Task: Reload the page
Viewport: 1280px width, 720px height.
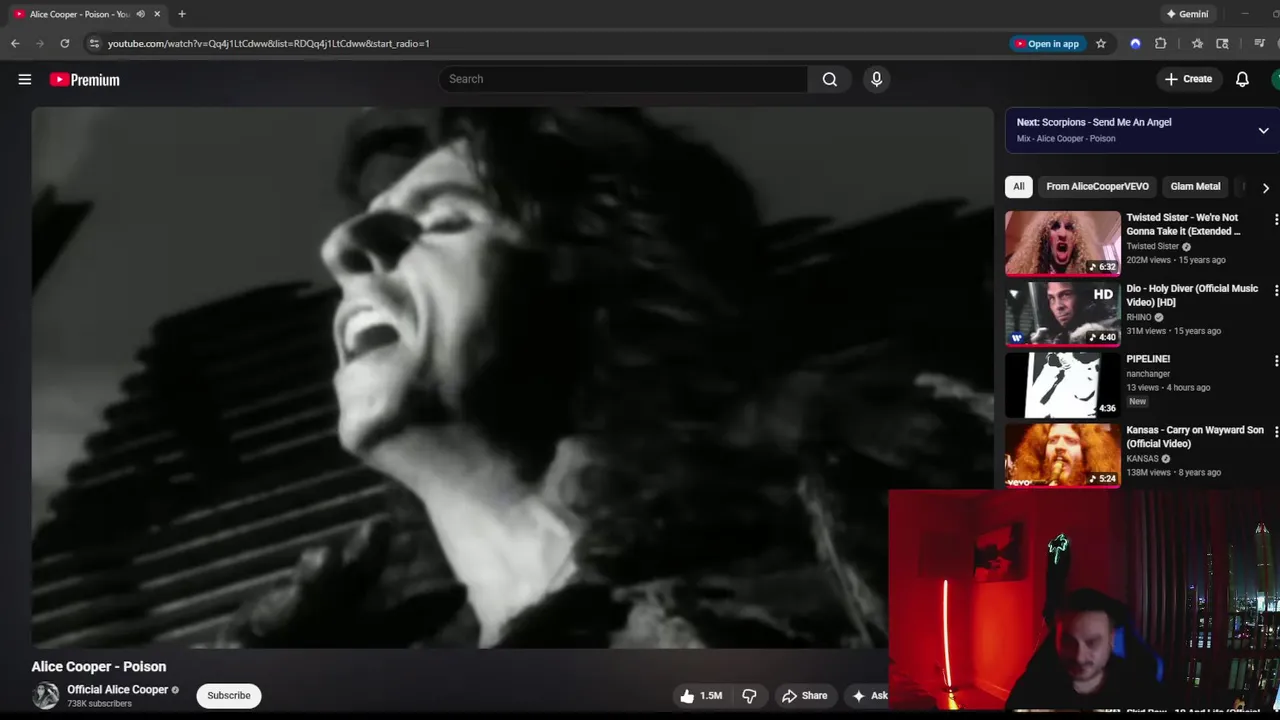Action: tap(65, 44)
